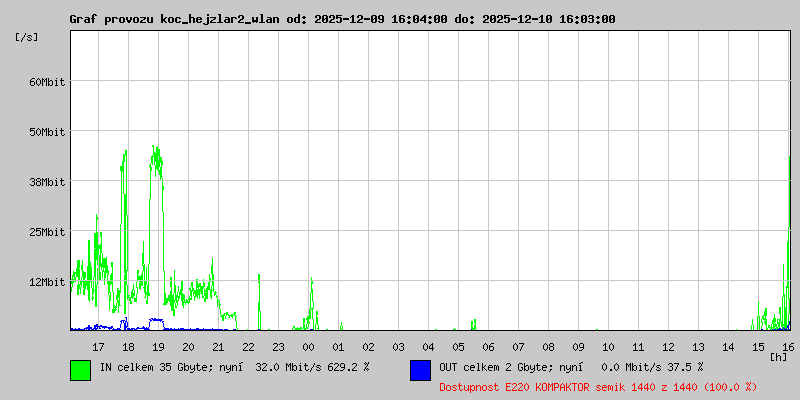This screenshot has height=400, width=800.
Task: Click hour label '15' on x-axis
Action: click(759, 347)
